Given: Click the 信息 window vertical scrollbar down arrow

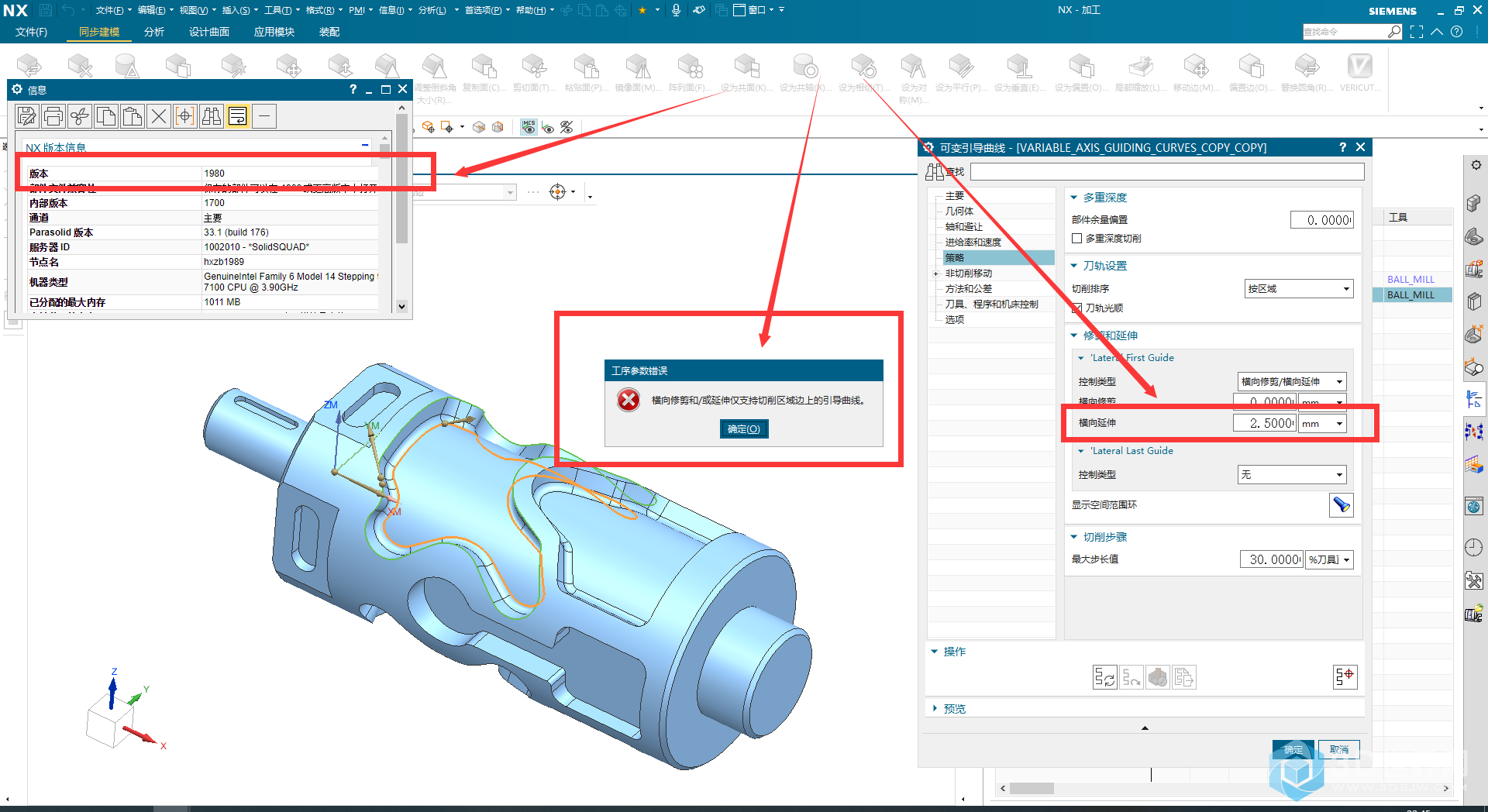Looking at the screenshot, I should pyautogui.click(x=401, y=306).
